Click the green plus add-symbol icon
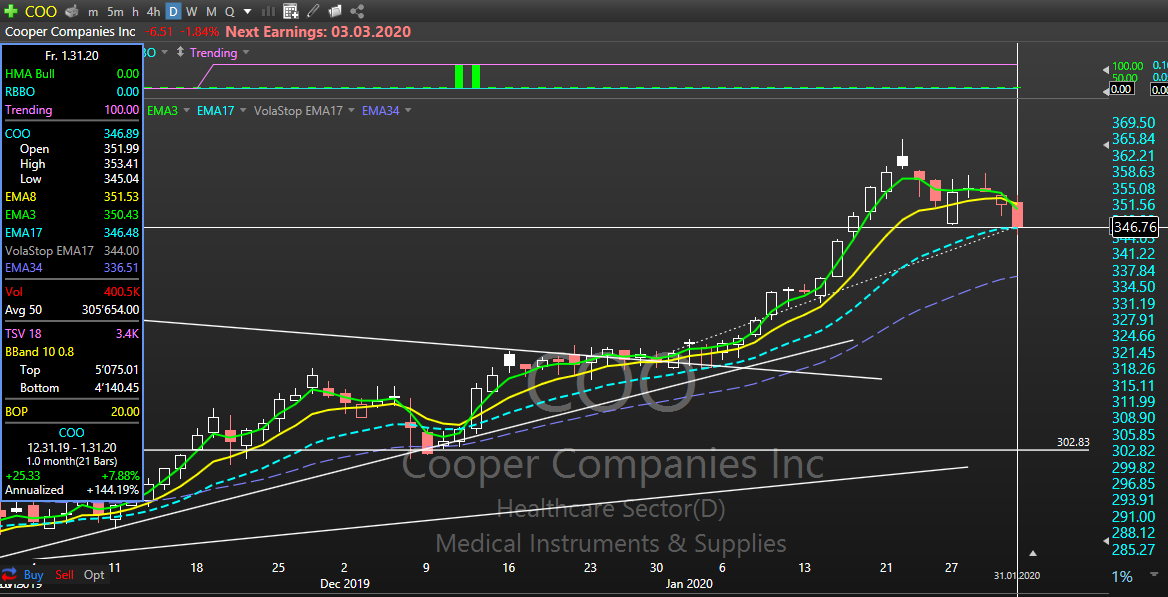The width and height of the screenshot is (1168, 597). 10,11
